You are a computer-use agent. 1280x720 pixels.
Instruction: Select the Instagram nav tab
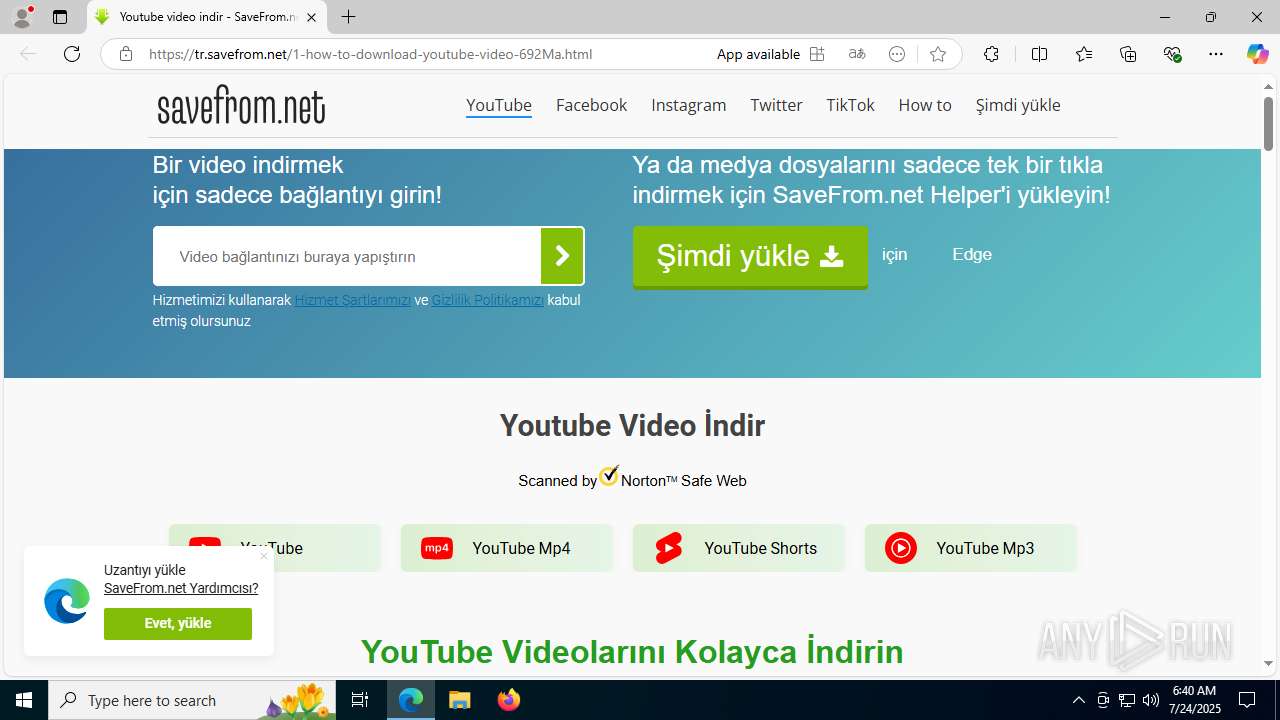pos(689,105)
